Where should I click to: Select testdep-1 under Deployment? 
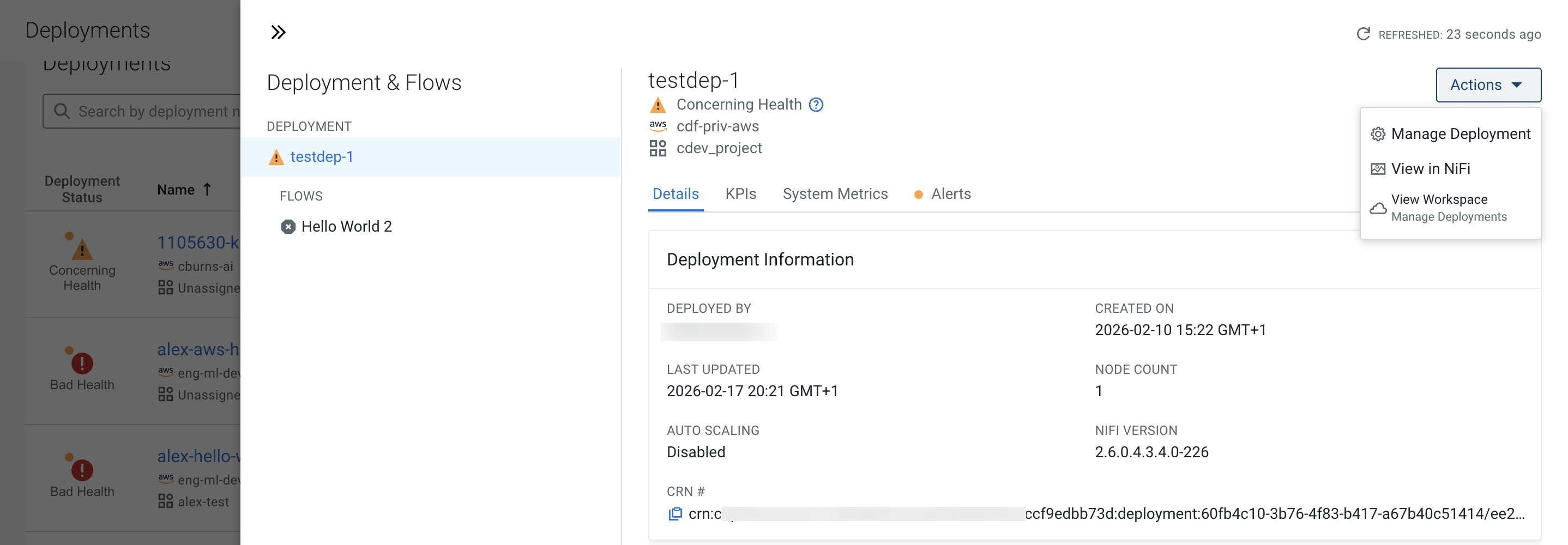pos(321,157)
